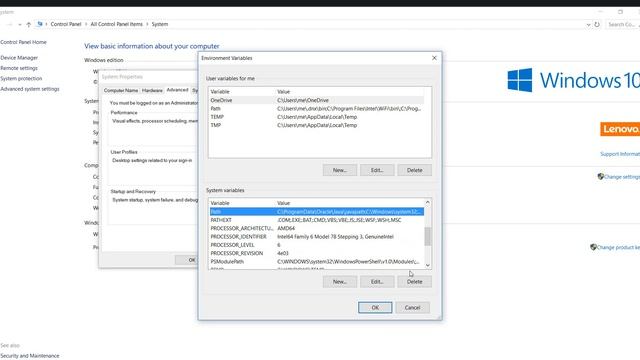Click New button under User variables

(x=340, y=170)
